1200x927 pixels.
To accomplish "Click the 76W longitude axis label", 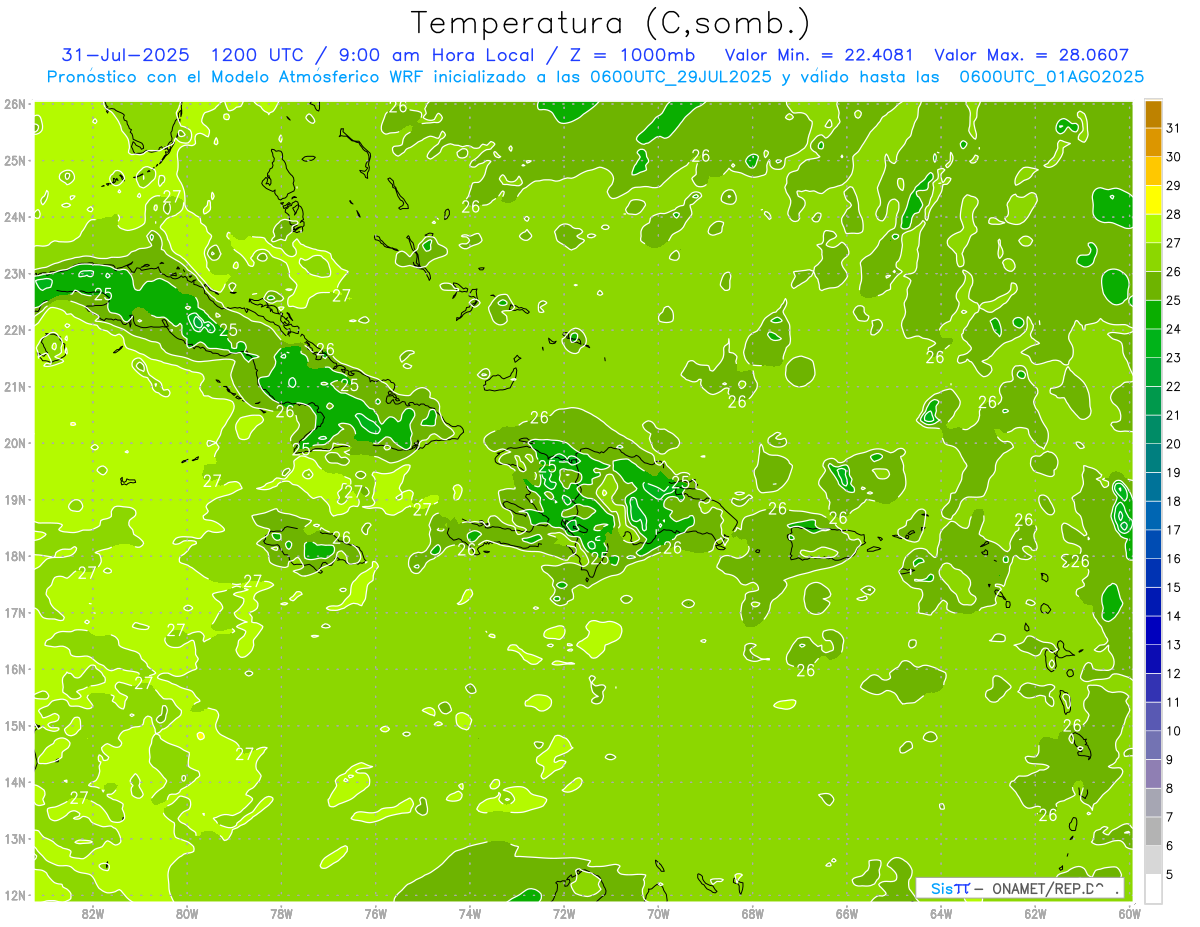I will pyautogui.click(x=375, y=912).
